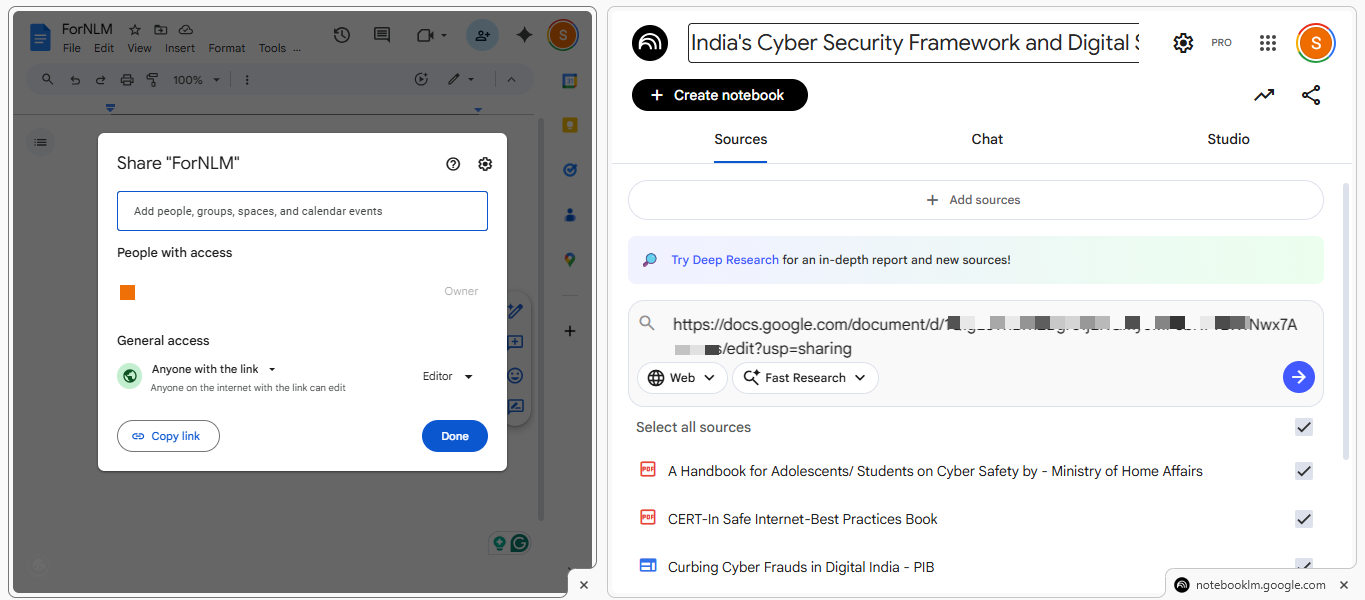Click the Add people input field

(x=302, y=211)
